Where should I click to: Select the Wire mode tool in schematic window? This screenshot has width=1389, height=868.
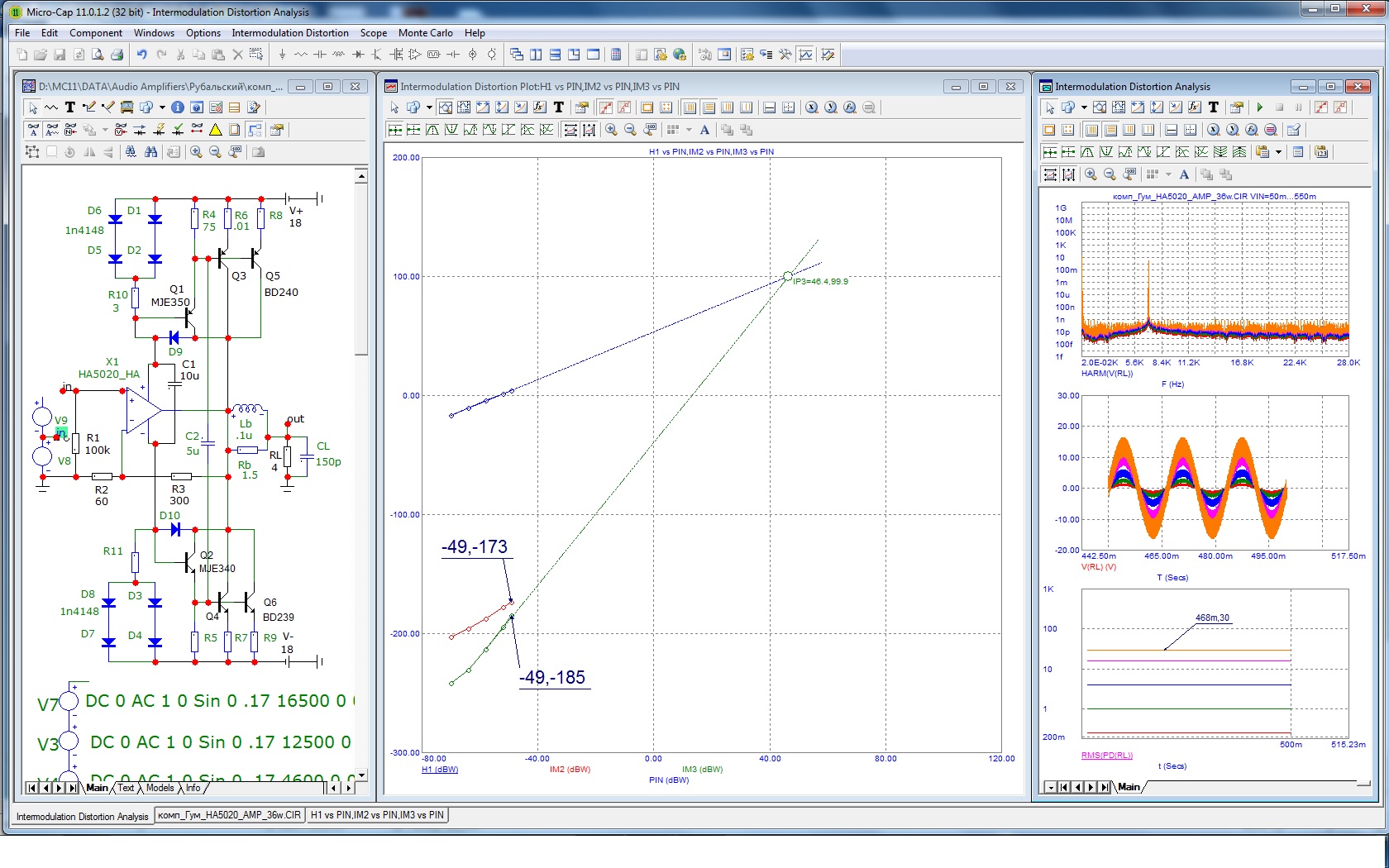(89, 107)
